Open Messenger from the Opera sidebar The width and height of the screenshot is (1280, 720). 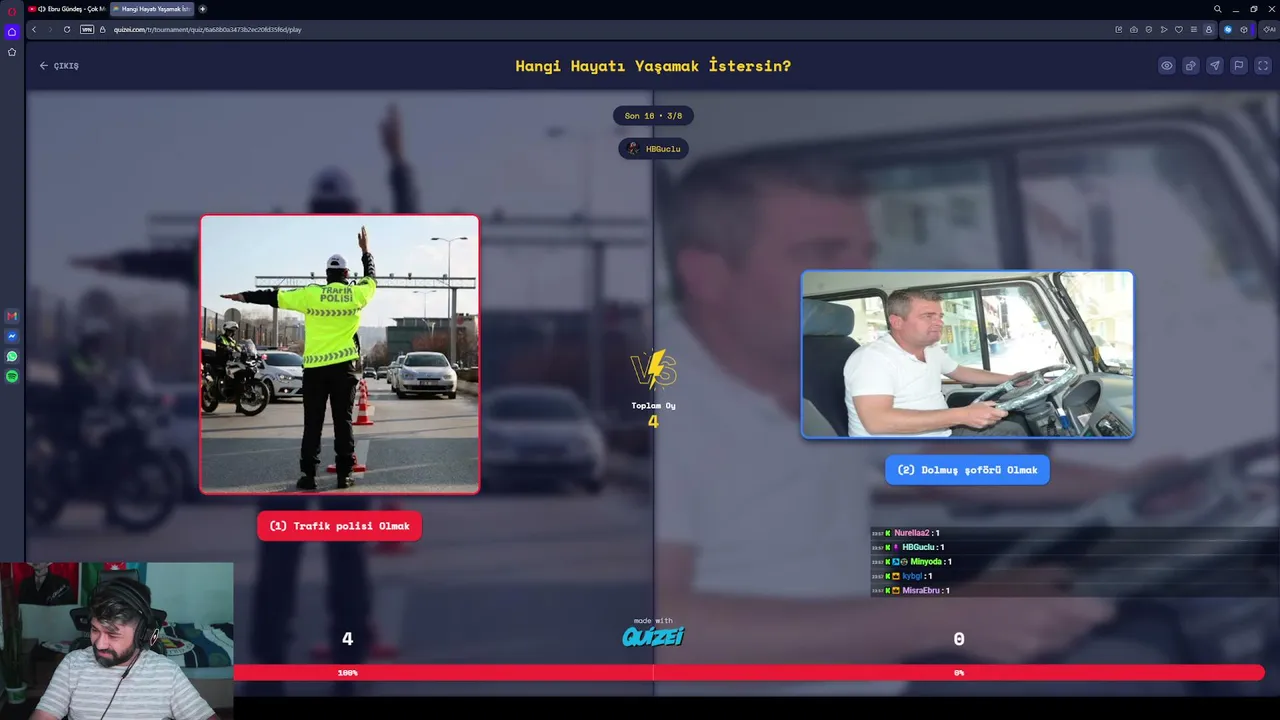click(12, 336)
